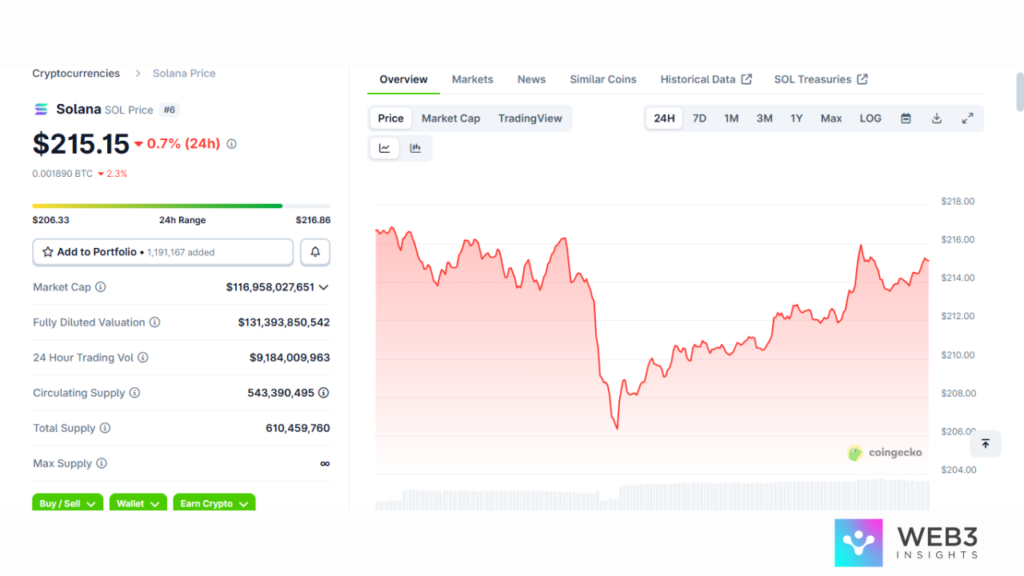Screen dimensions: 1024x576
Task: Switch to candlestick chart icon
Action: coord(415,148)
